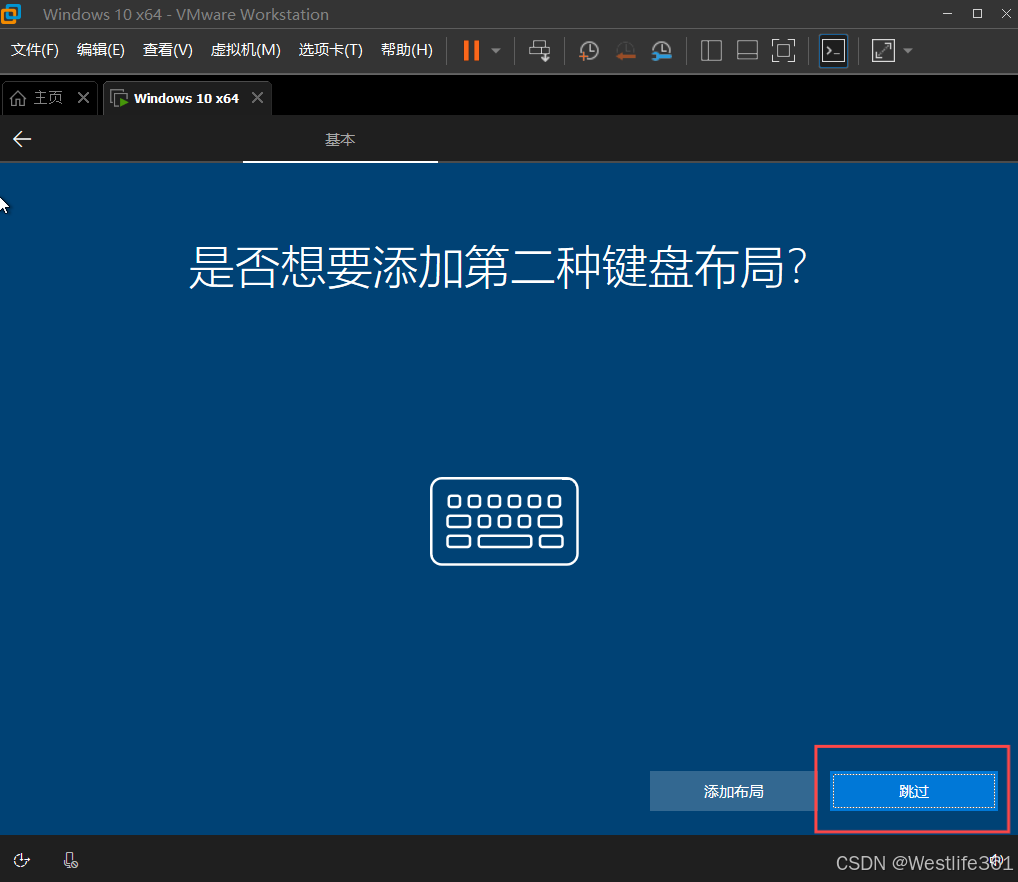Show or hide the library panel
The height and width of the screenshot is (882, 1018).
(711, 50)
